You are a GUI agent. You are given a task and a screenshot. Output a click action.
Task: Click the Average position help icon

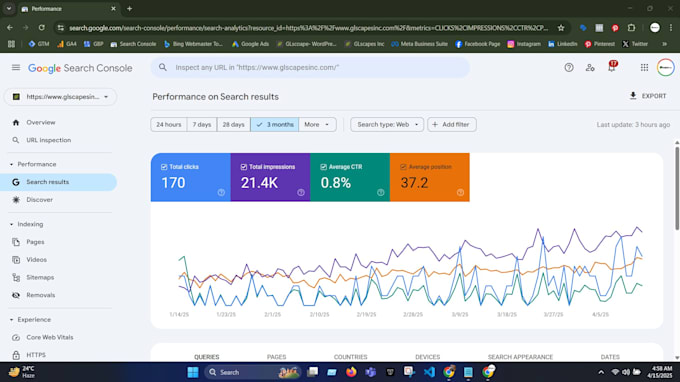[x=461, y=193]
